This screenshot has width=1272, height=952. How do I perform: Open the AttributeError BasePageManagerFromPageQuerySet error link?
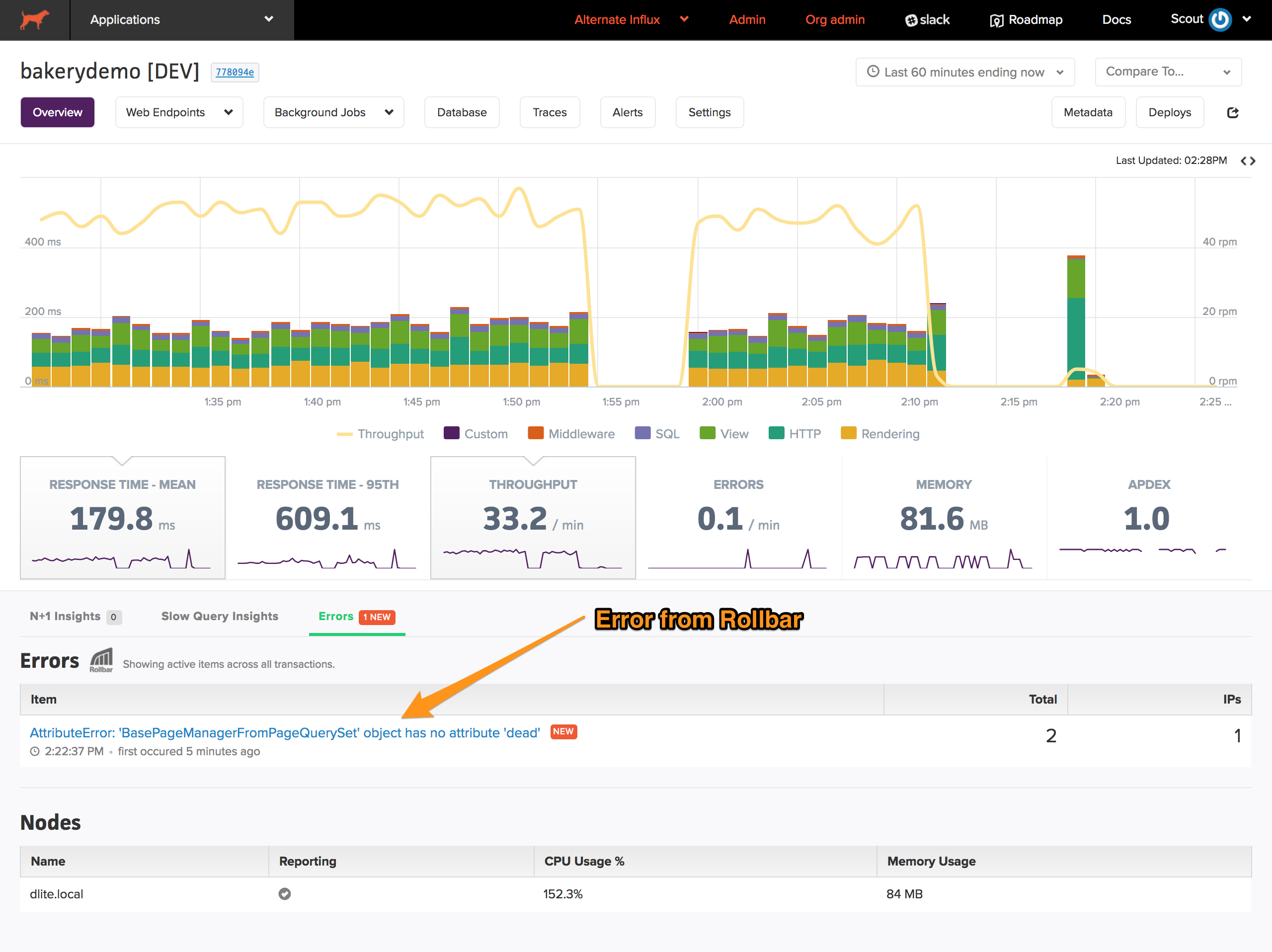(285, 733)
